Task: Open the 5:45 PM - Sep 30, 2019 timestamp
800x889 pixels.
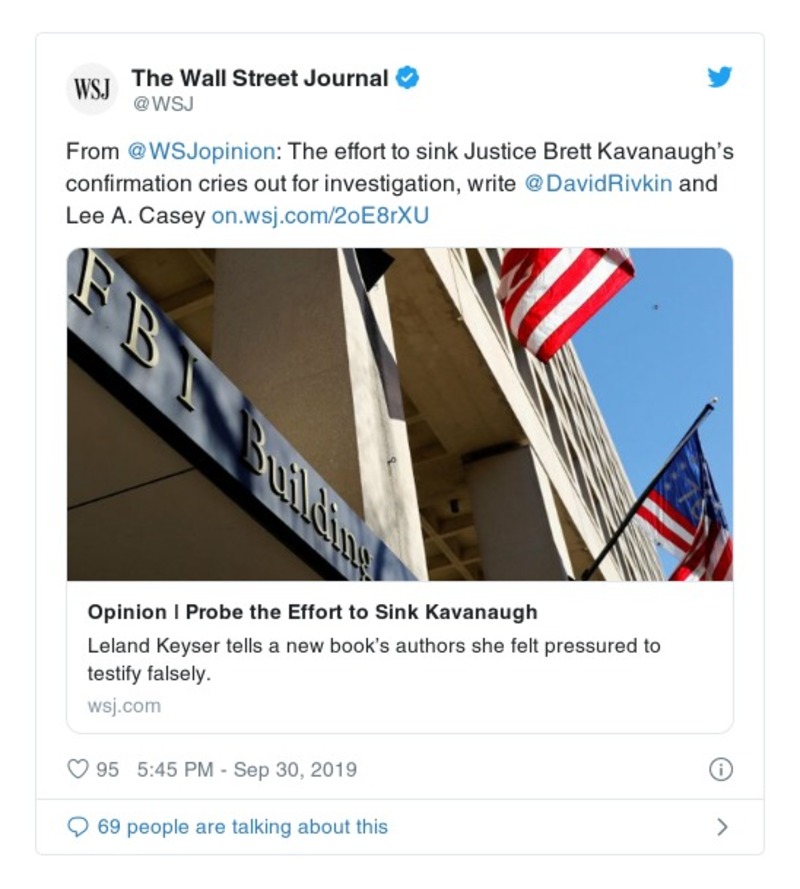Action: tap(247, 770)
